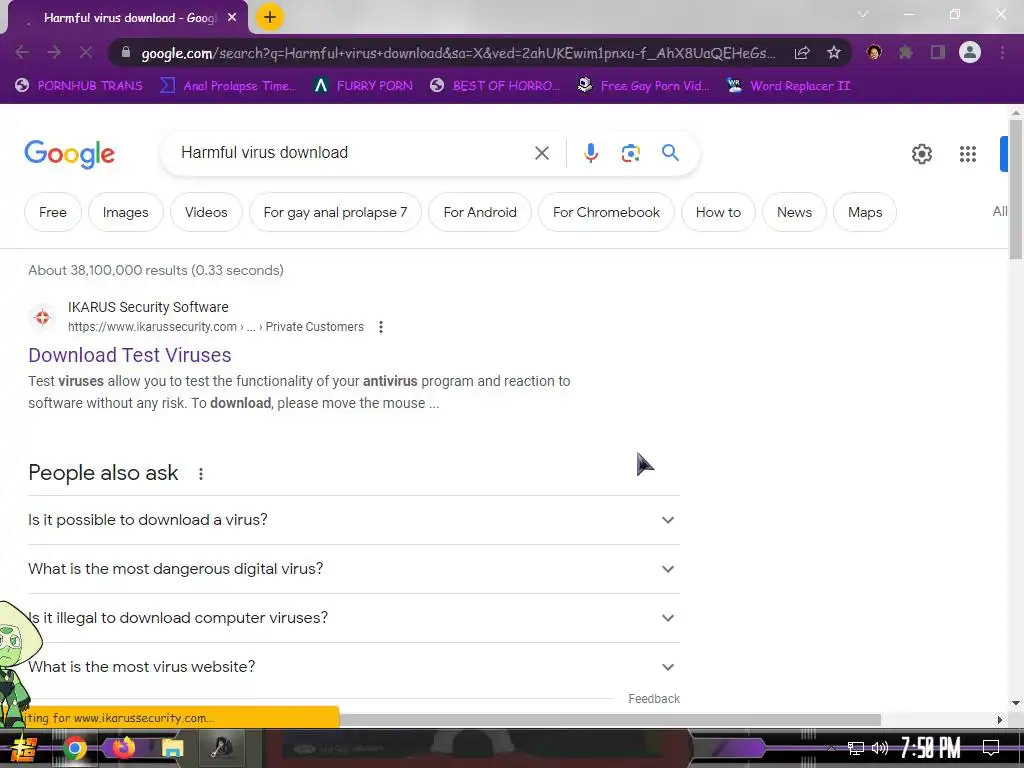Open the BEST OF HORRO... bookmark
This screenshot has width=1024, height=768.
(496, 86)
